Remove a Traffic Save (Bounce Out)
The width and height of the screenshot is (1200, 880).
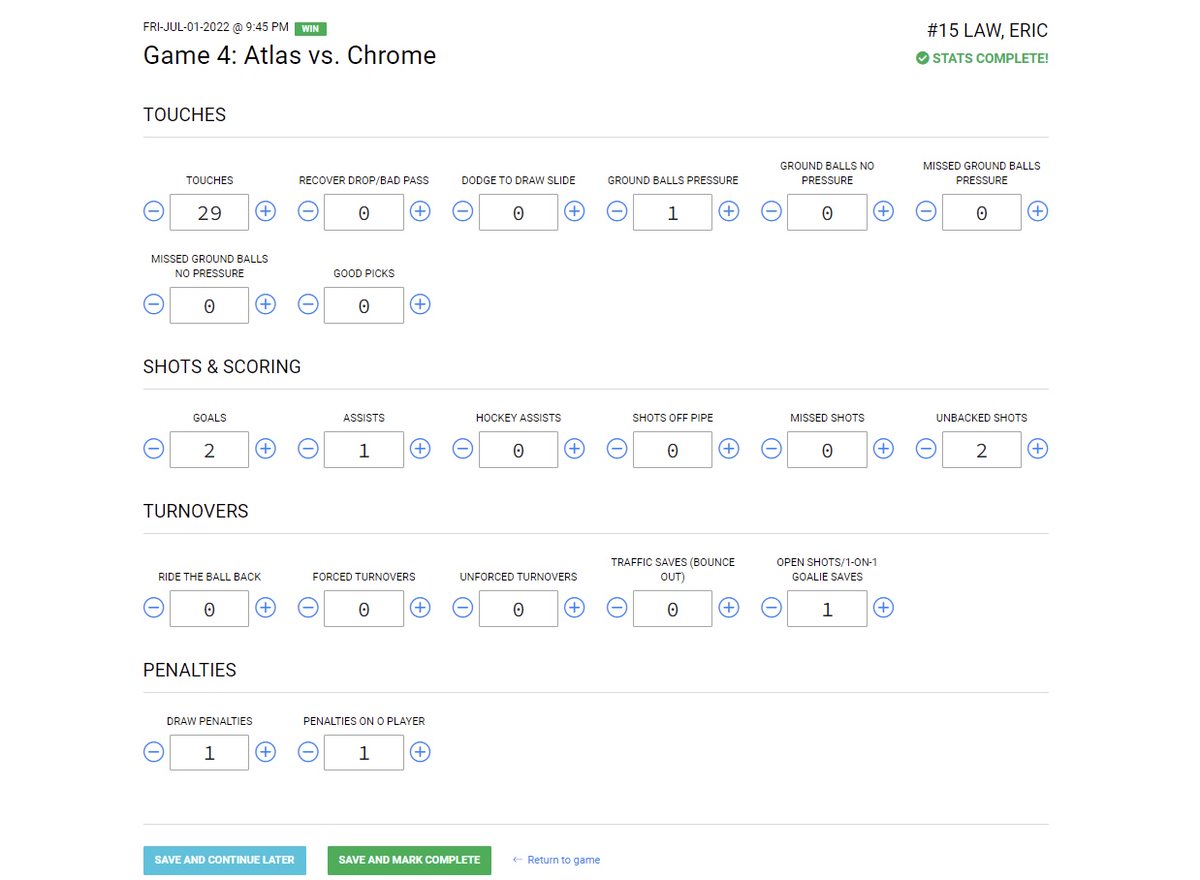617,607
